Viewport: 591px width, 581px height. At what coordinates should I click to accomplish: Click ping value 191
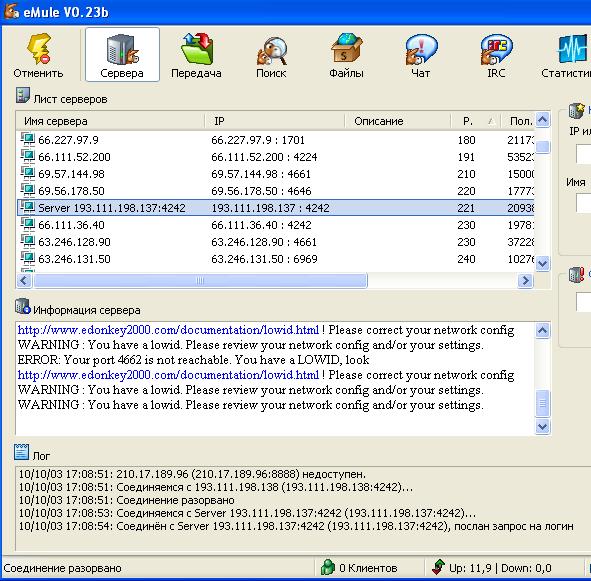(466, 157)
